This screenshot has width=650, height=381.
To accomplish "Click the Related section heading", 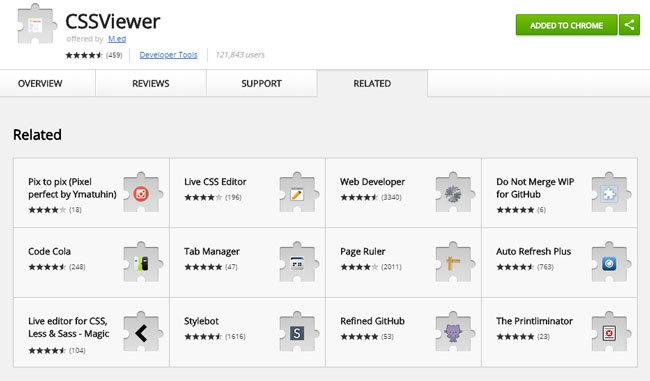I will (x=37, y=135).
